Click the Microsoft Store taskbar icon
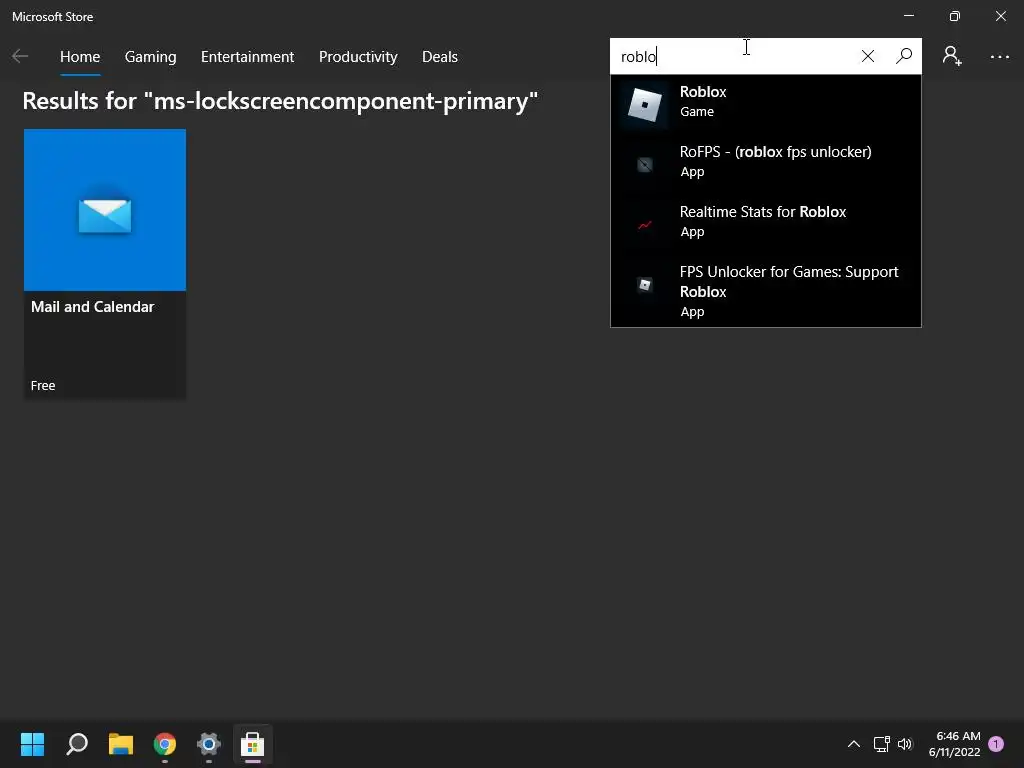This screenshot has height=768, width=1024. point(253,743)
